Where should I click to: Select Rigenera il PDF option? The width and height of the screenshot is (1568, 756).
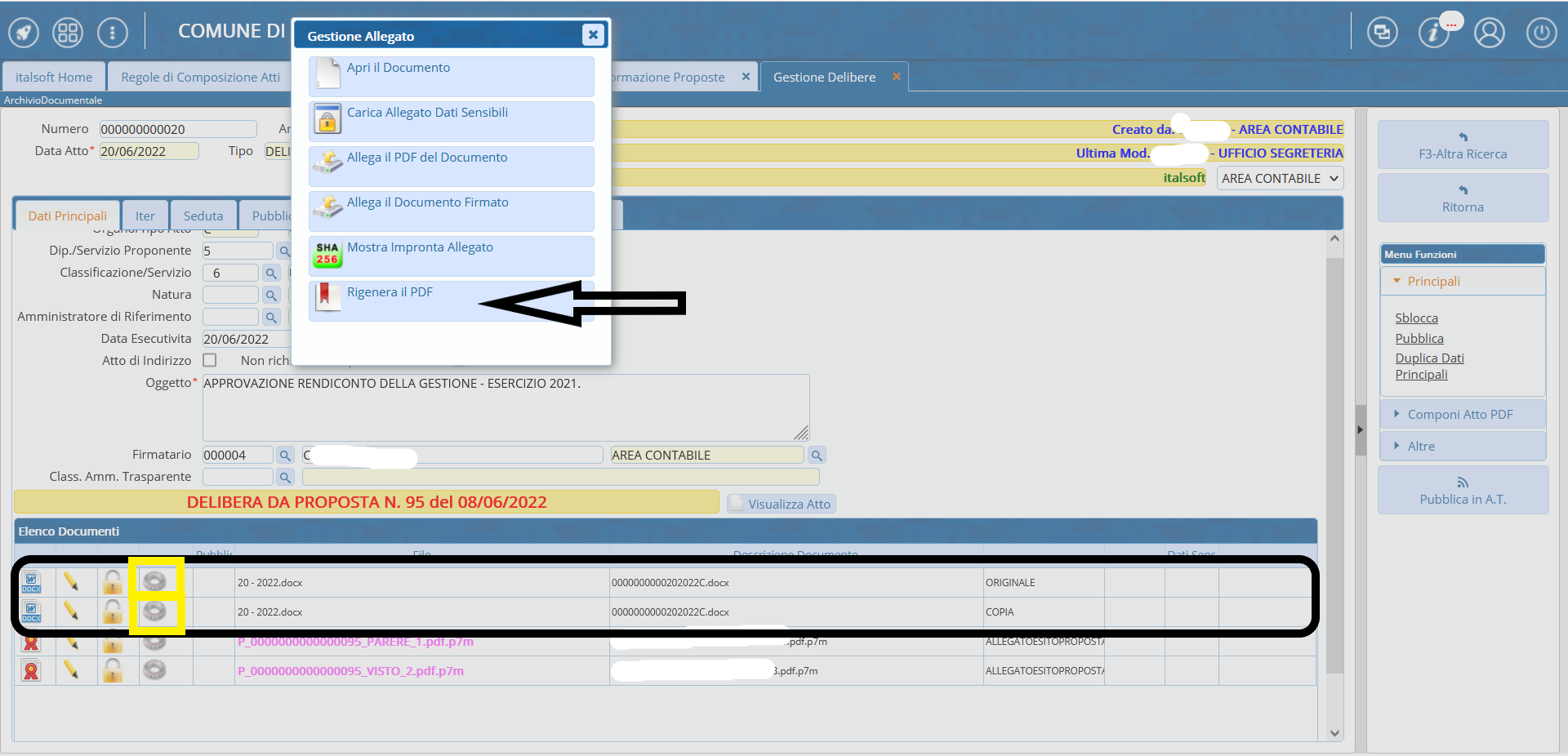(390, 292)
